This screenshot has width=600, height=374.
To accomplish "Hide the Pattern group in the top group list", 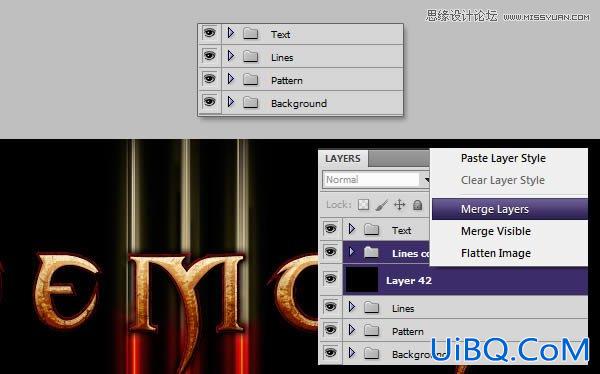I will click(x=209, y=79).
